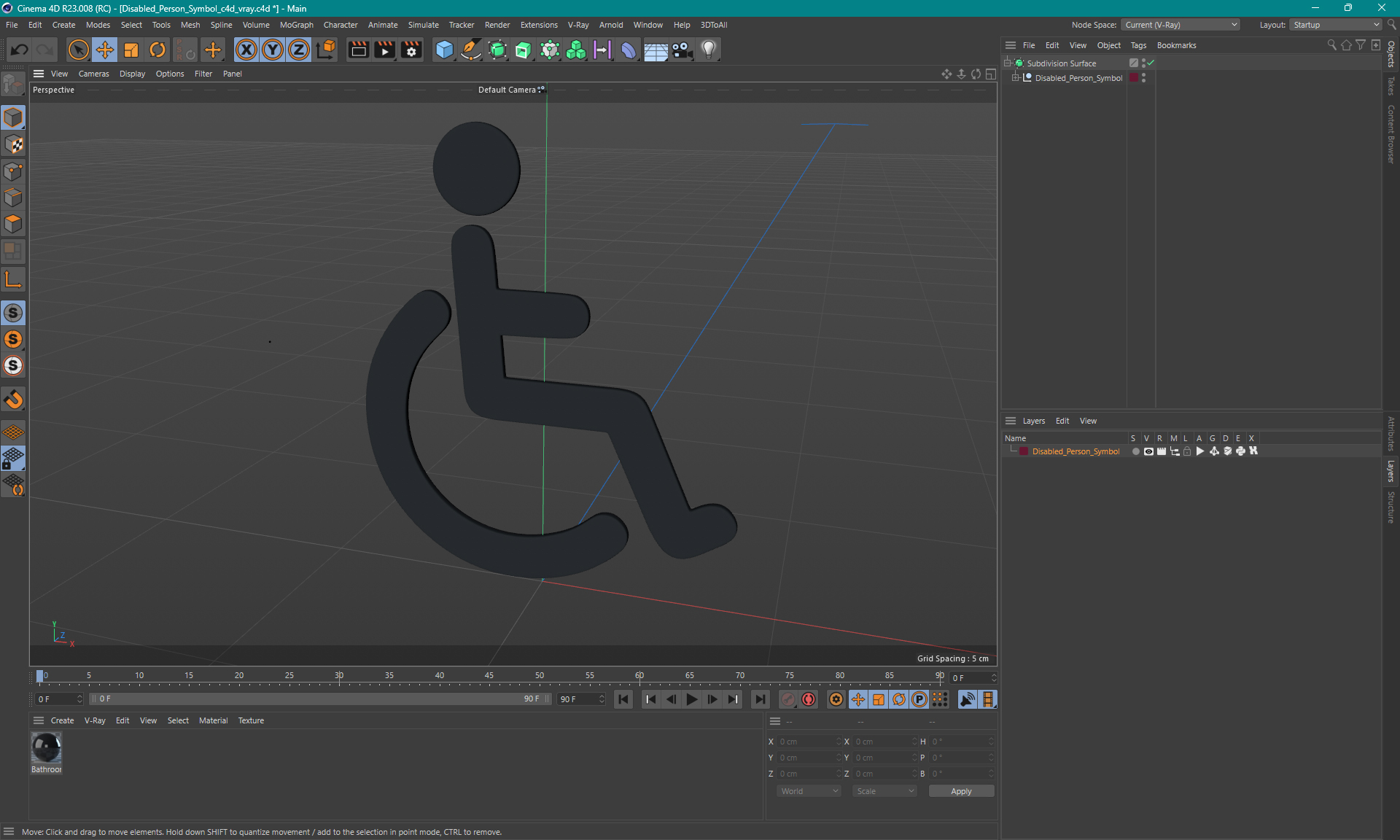Switch to Texture mode
The image size is (1400, 840).
pos(13,144)
